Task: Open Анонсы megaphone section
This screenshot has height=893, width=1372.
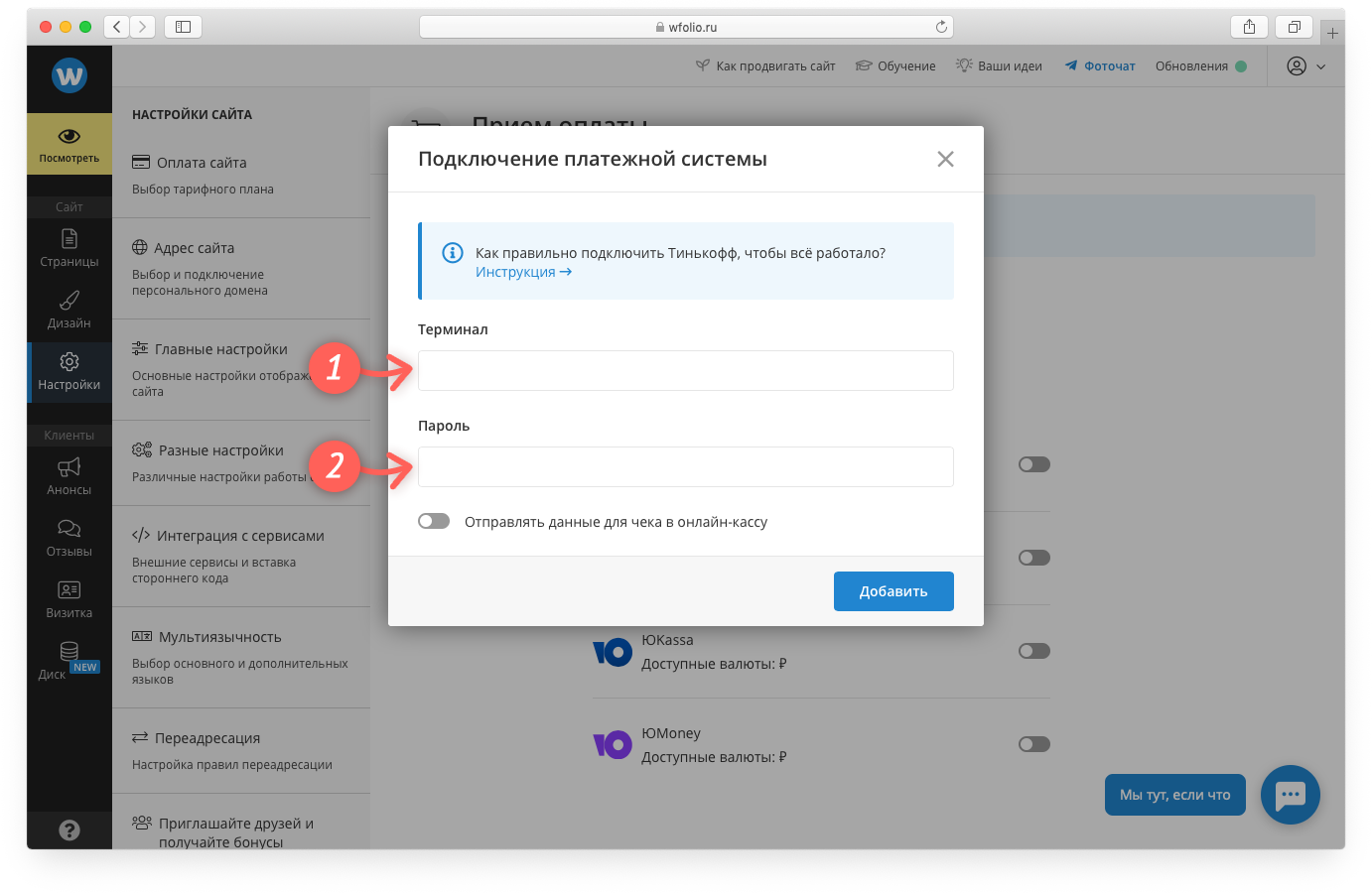Action: tap(69, 476)
